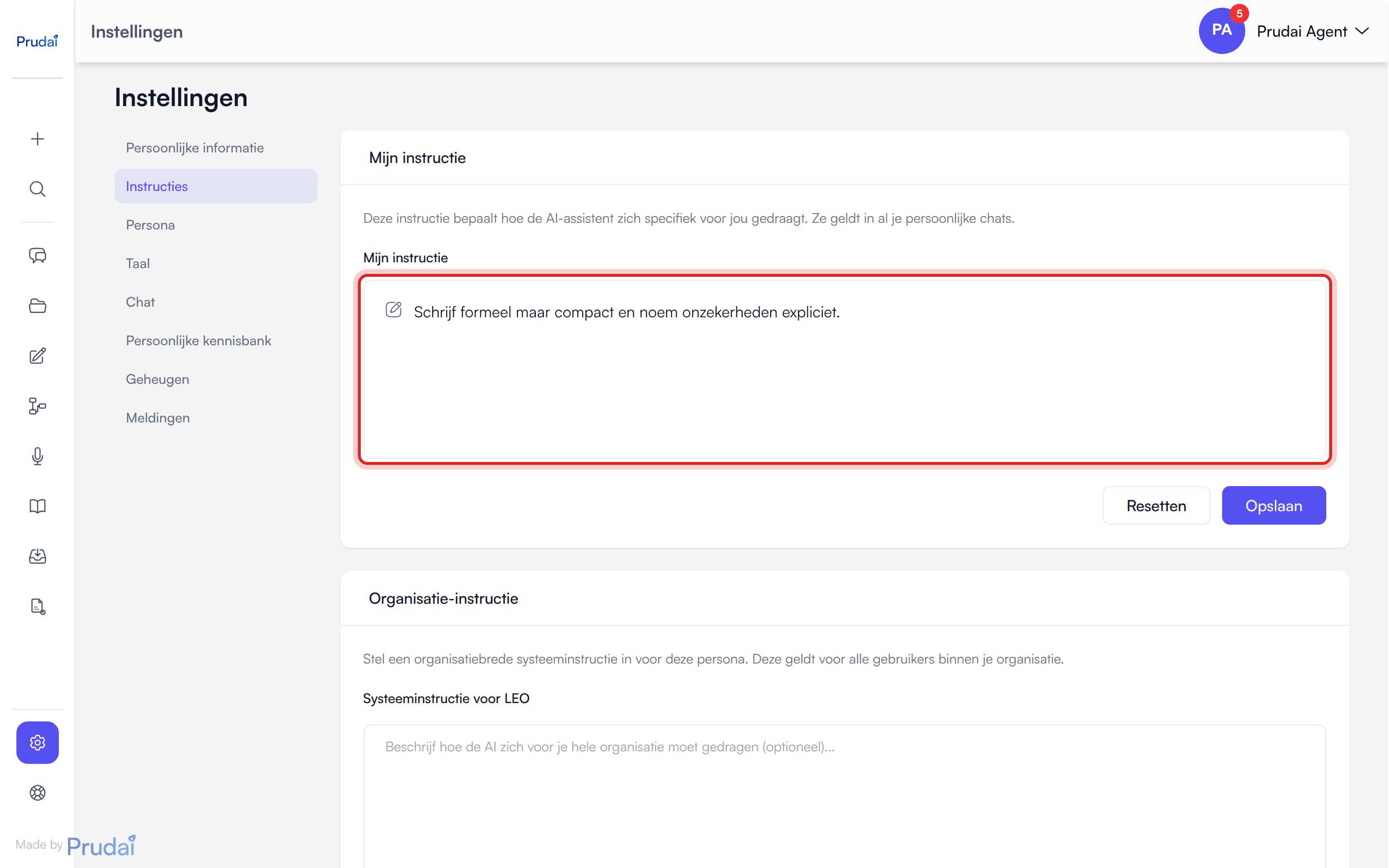Click the Prudai logo in the sidebar
Screen dimensions: 1389x868
pos(37,41)
